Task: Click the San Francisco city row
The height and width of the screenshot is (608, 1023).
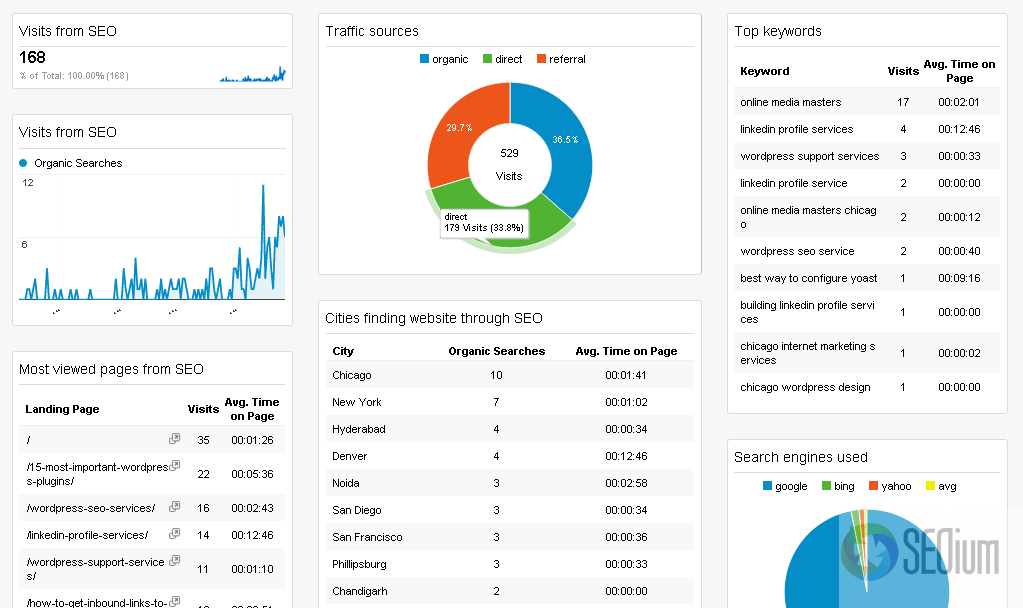Action: pyautogui.click(x=510, y=538)
